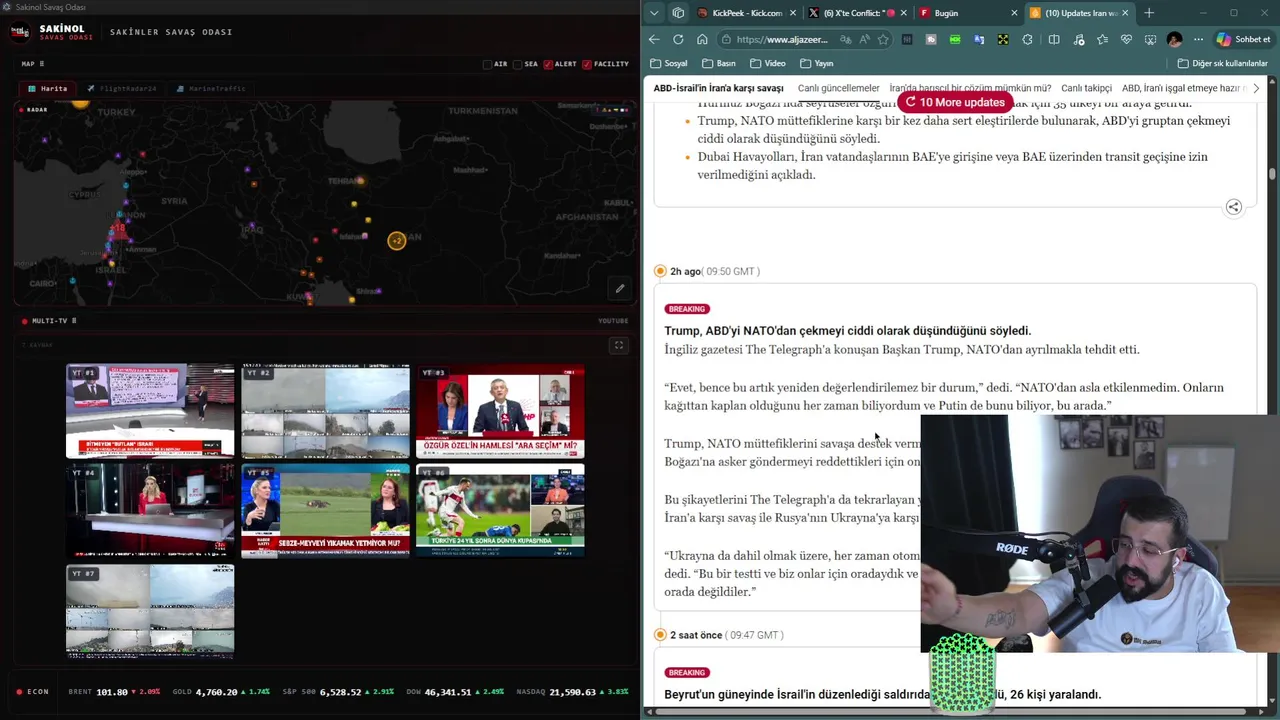Load 10 More updates button
This screenshot has width=1280, height=720.
[x=955, y=102]
